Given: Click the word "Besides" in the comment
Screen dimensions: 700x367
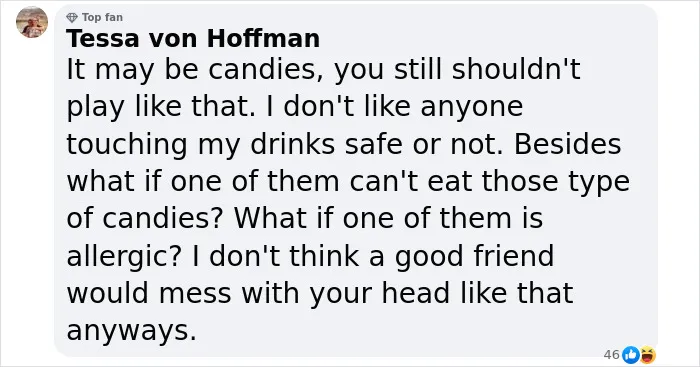Looking at the screenshot, I should point(567,144).
